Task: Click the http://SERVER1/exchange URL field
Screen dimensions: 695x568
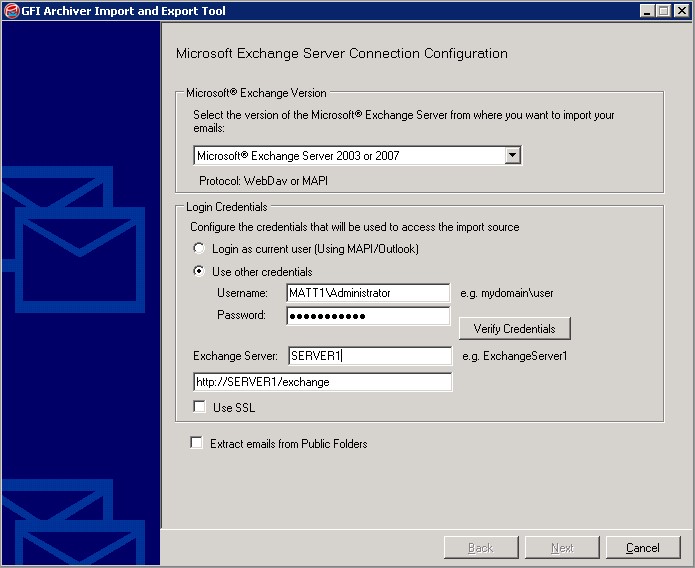Action: (x=323, y=382)
